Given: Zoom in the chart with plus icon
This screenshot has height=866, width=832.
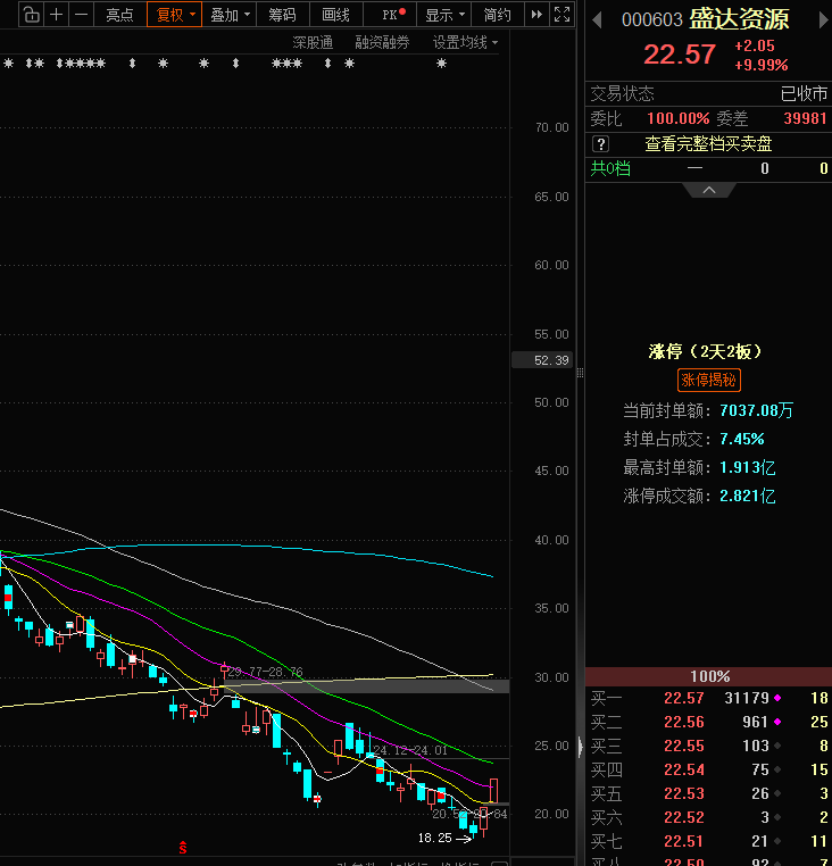Looking at the screenshot, I should [56, 14].
